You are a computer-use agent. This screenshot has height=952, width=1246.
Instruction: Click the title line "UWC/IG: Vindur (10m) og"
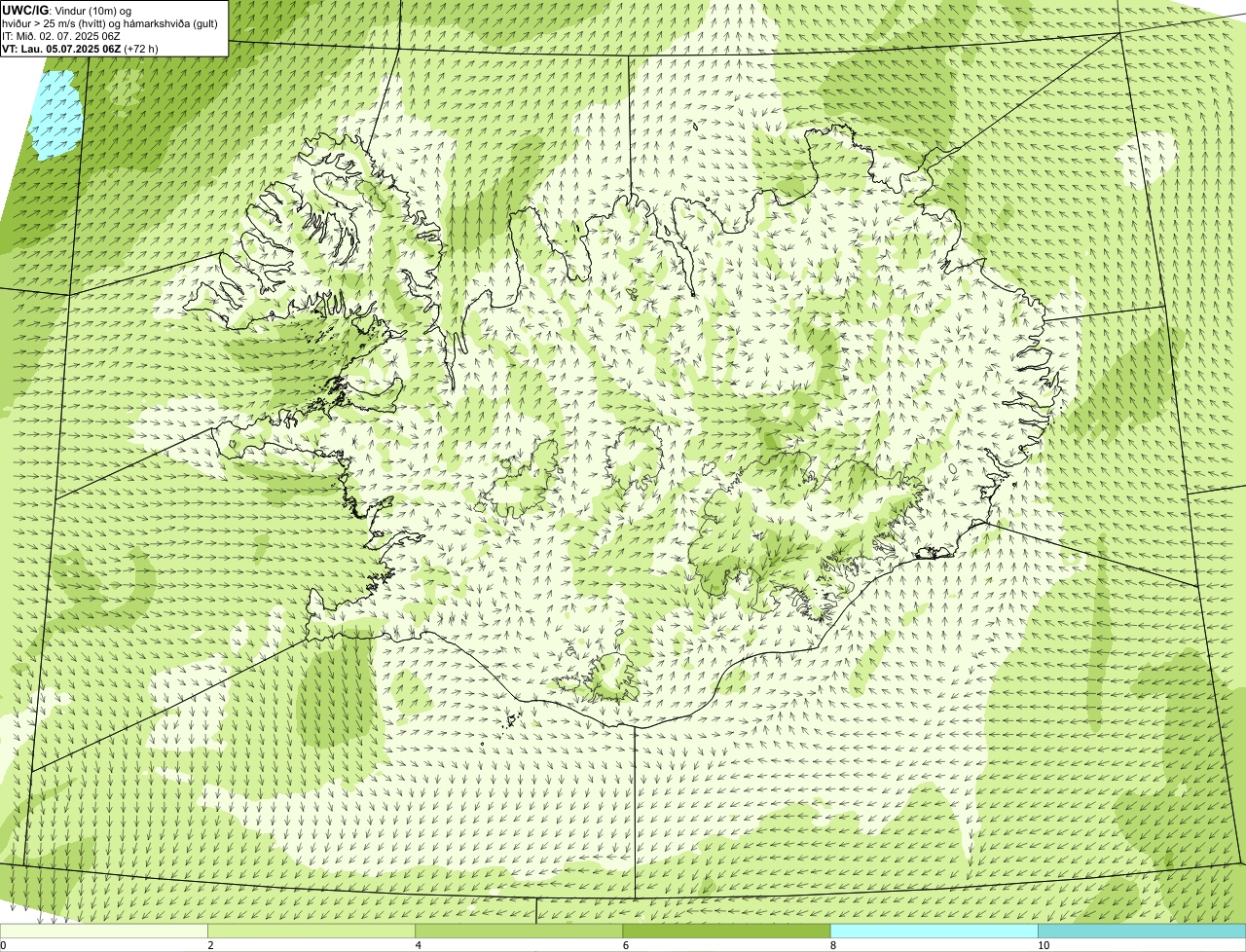(67, 11)
